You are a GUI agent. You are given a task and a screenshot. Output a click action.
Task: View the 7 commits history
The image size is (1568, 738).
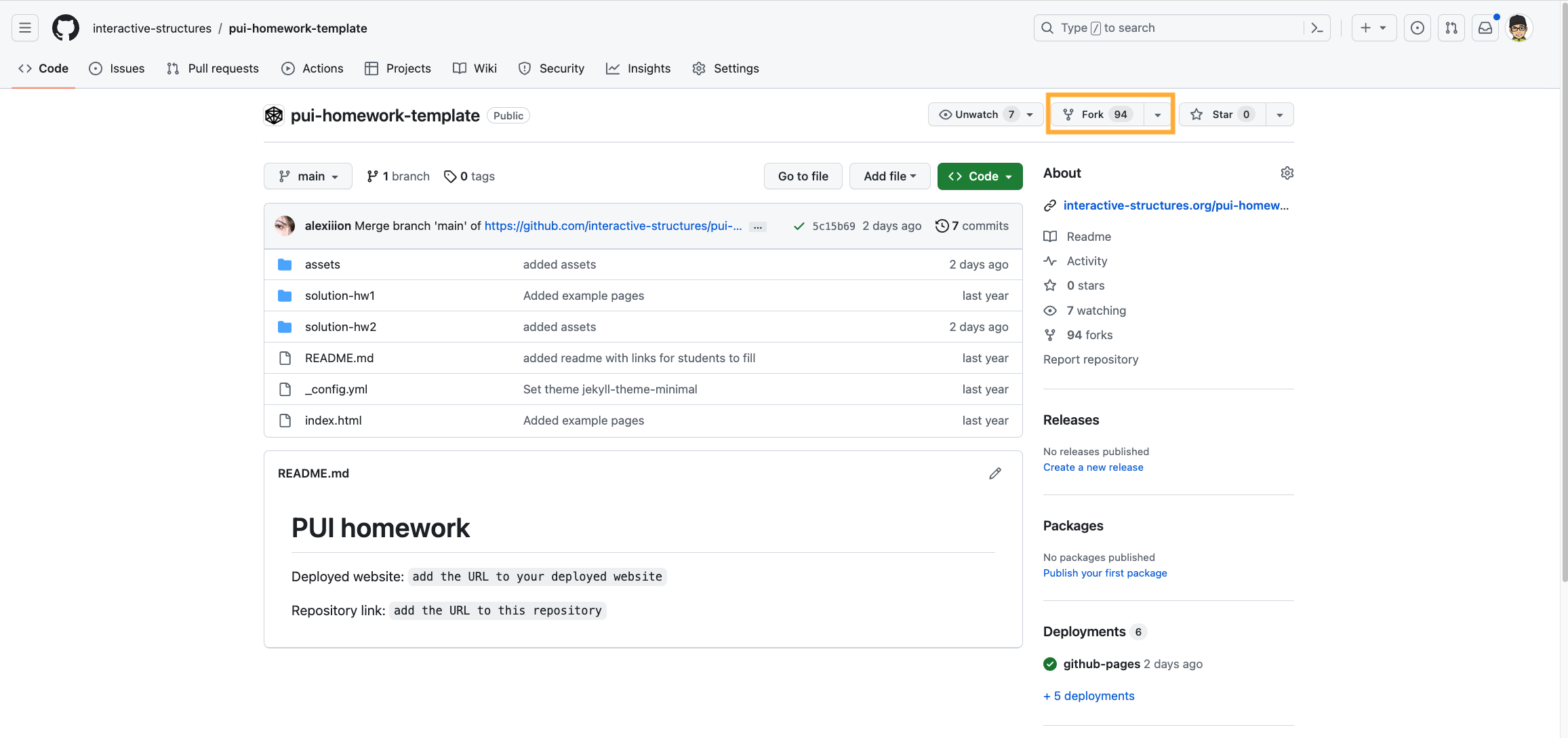[972, 226]
